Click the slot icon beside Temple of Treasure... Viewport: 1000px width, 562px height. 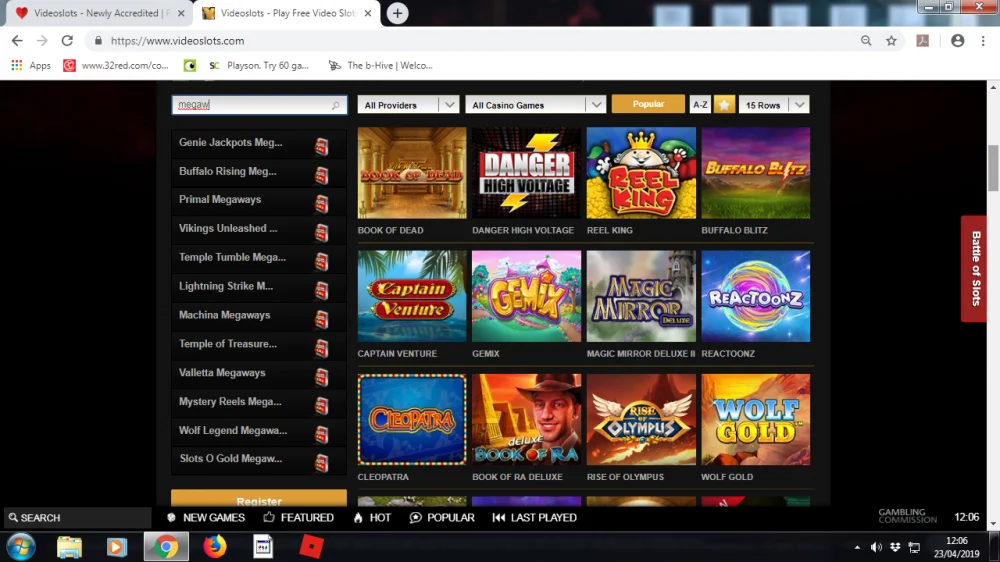pyautogui.click(x=321, y=348)
